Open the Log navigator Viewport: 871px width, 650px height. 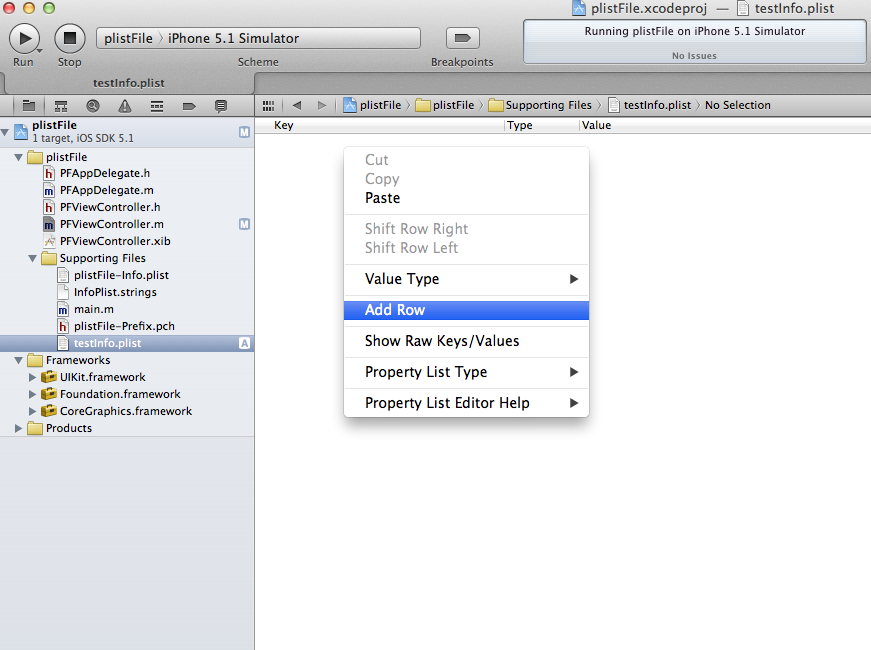click(221, 106)
